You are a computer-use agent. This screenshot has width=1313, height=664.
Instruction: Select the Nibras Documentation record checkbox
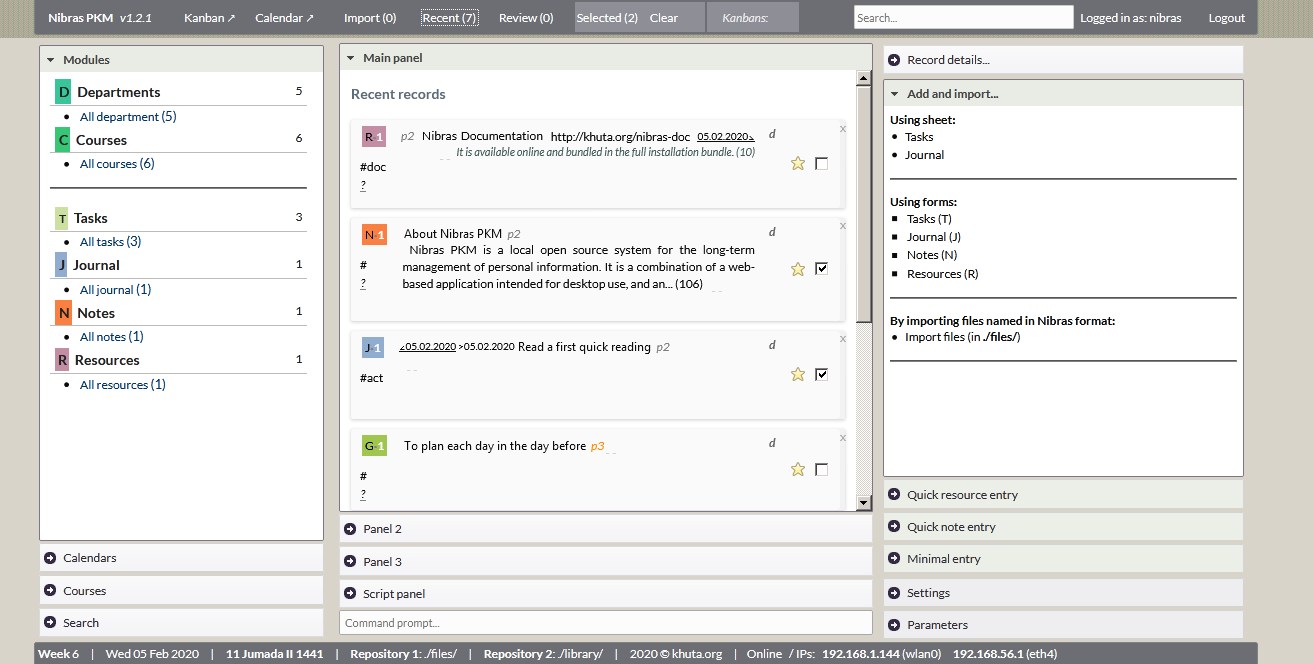pos(822,163)
